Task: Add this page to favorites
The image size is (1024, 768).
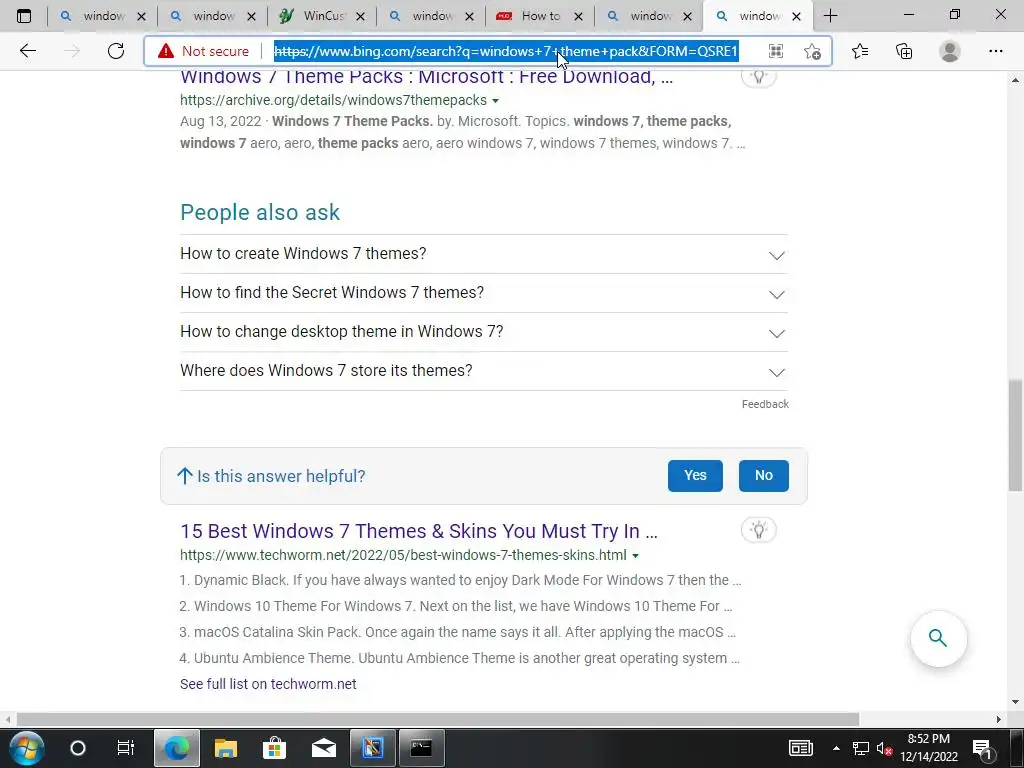Action: point(812,51)
